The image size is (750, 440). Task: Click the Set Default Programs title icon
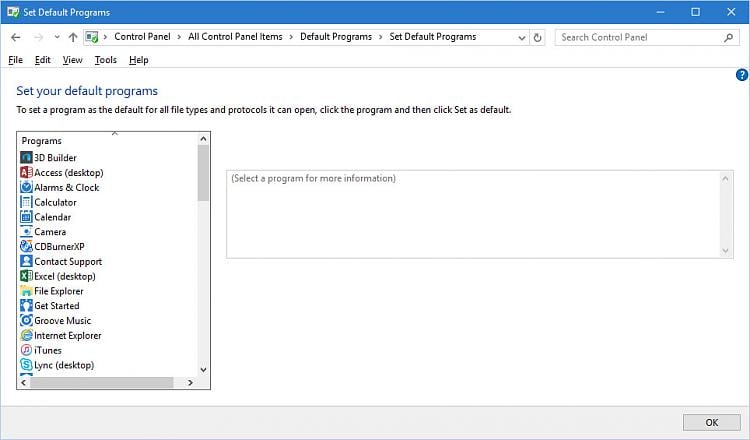13,12
